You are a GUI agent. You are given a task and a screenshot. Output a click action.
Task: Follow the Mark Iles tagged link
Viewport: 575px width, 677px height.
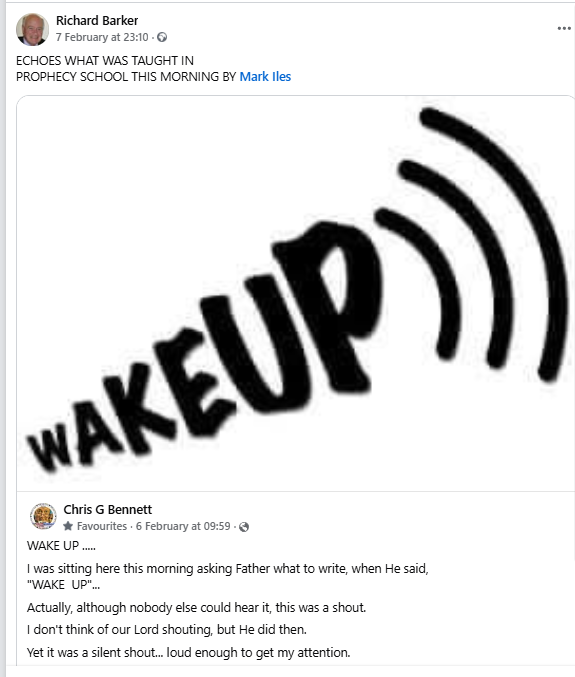[x=265, y=76]
